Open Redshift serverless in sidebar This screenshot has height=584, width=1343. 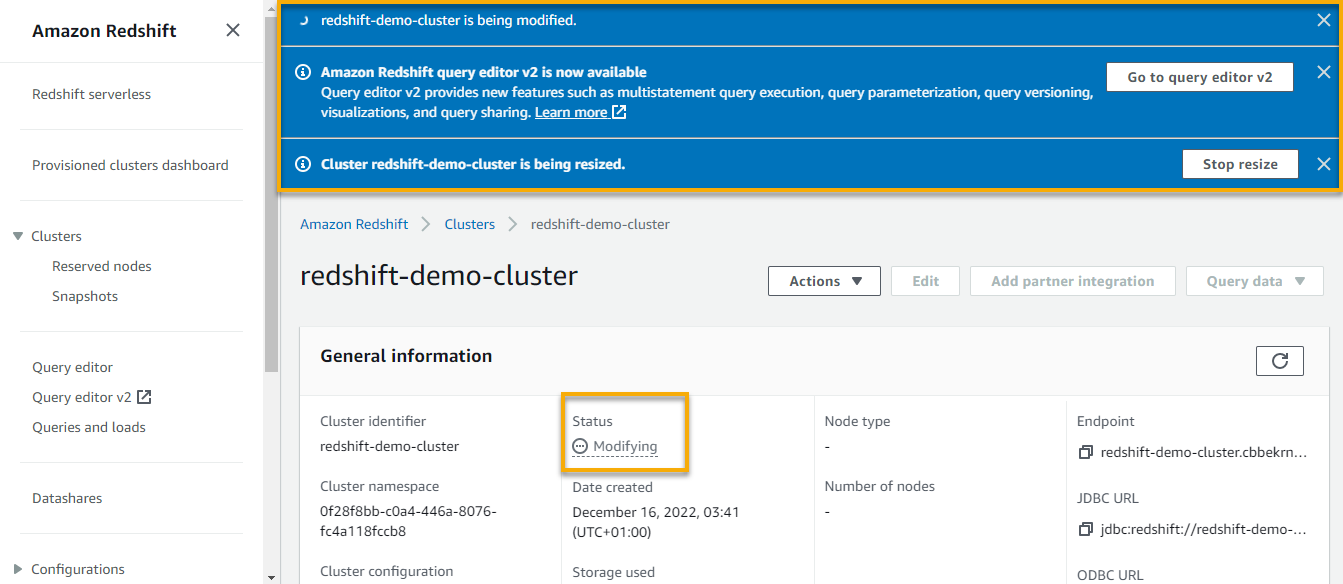[x=91, y=94]
